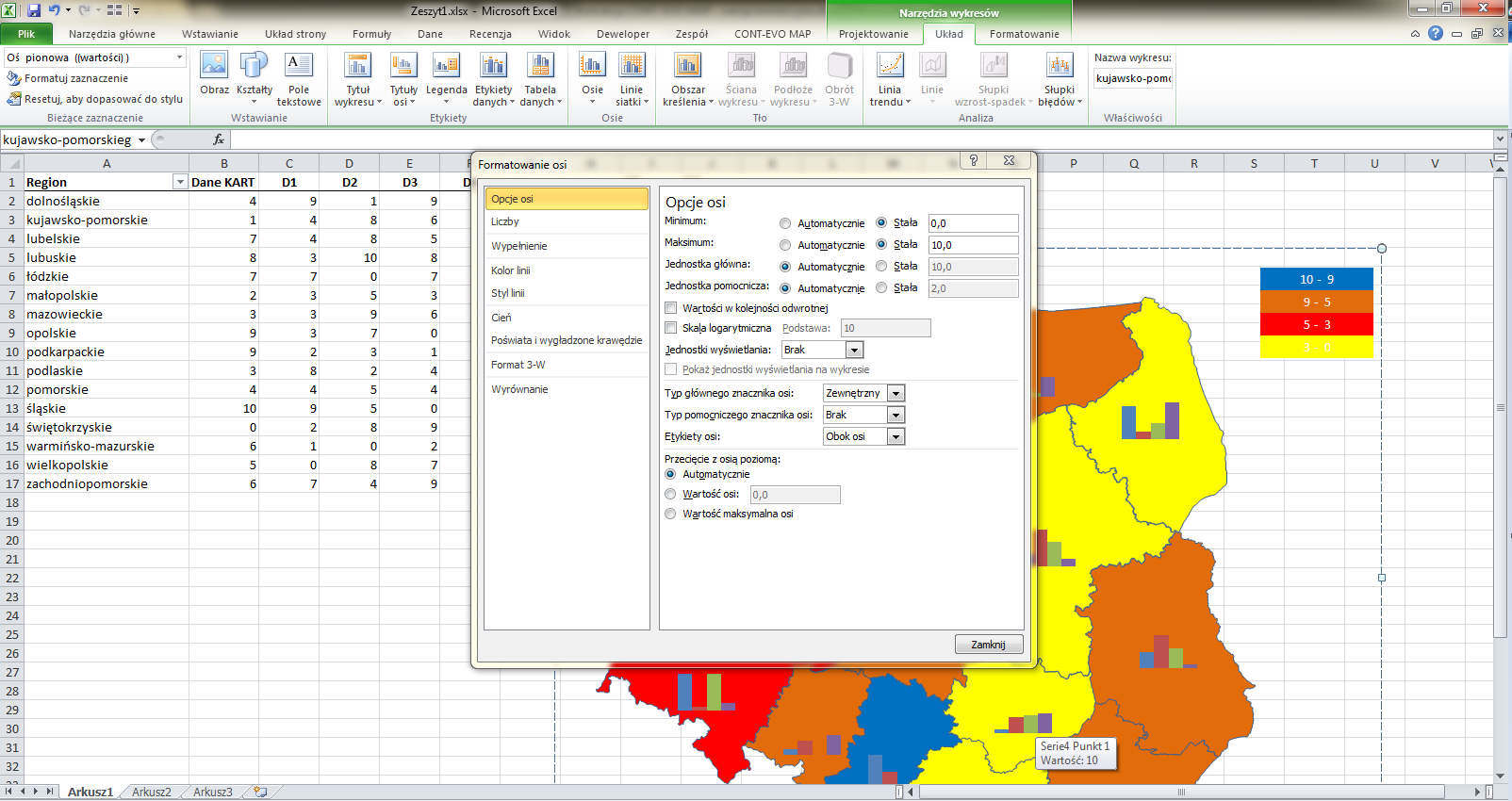Select Styl linii in the dialog sidebar

click(x=567, y=293)
